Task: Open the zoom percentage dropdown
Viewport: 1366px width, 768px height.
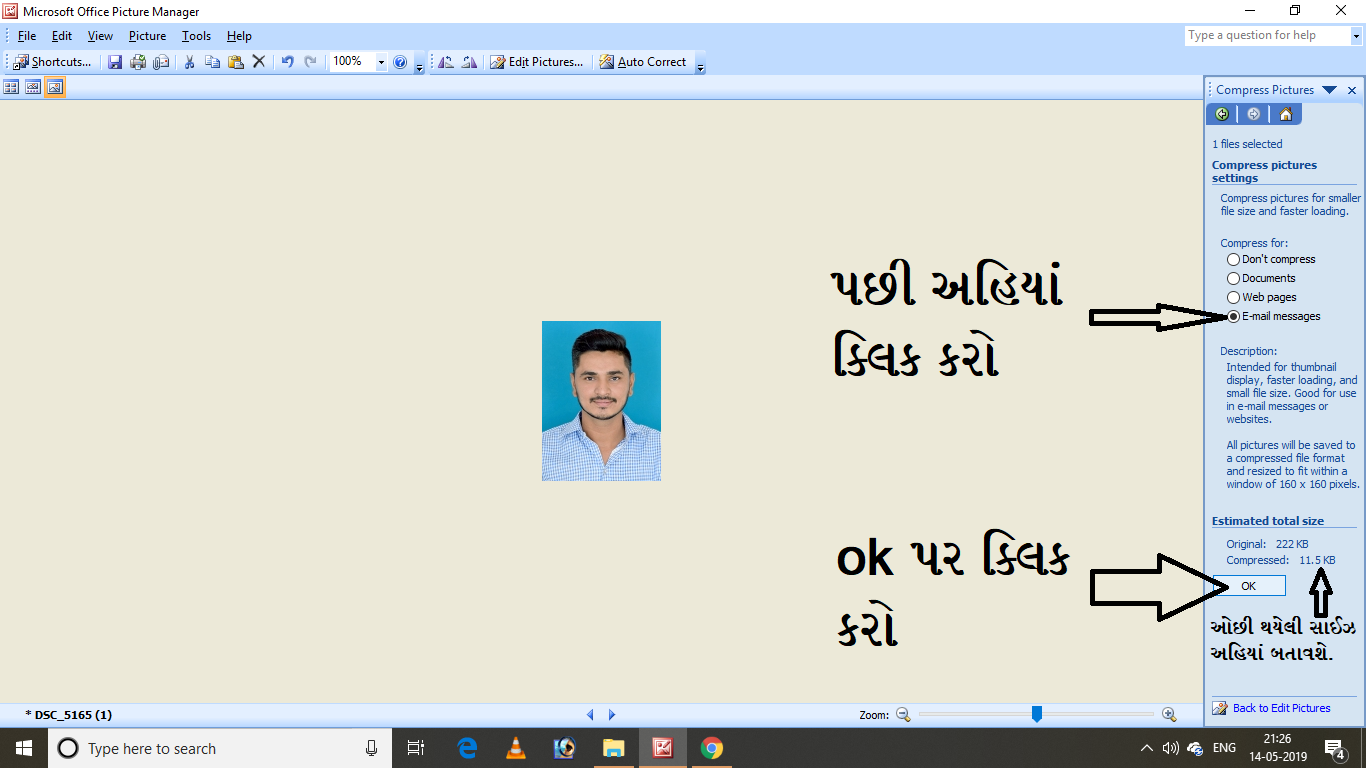Action: (380, 61)
